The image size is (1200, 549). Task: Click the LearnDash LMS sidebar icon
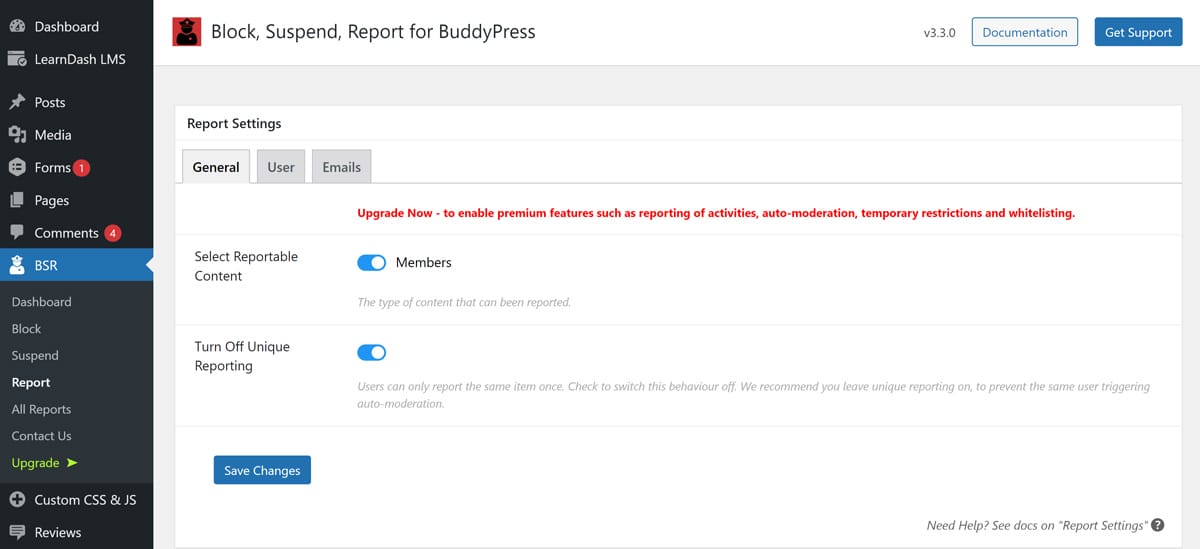click(17, 59)
